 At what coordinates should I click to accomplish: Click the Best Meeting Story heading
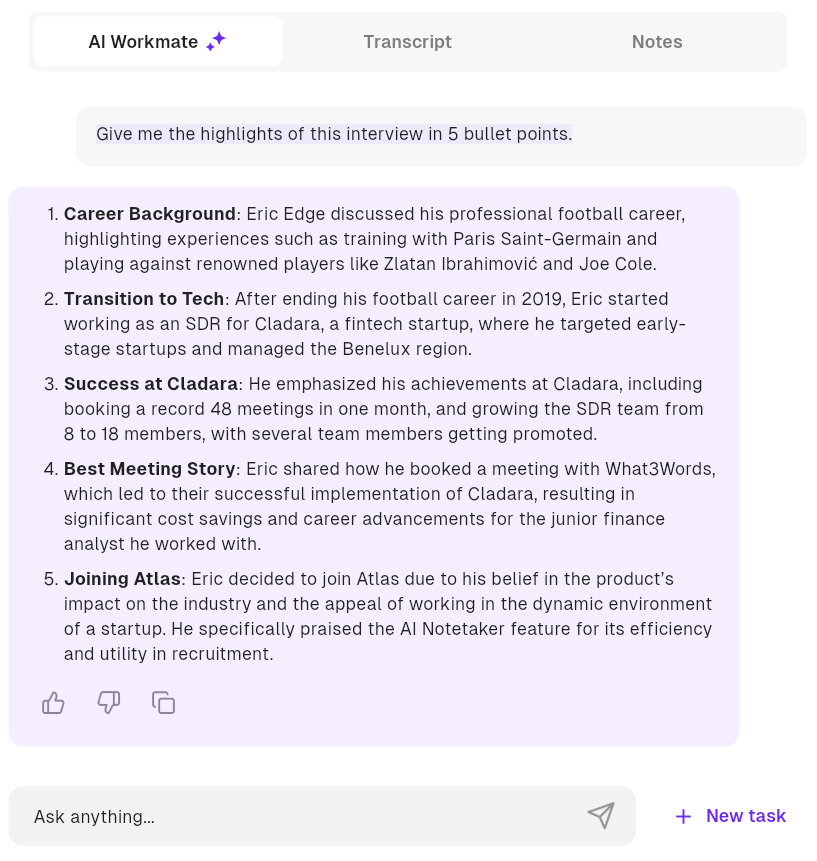[x=149, y=469]
